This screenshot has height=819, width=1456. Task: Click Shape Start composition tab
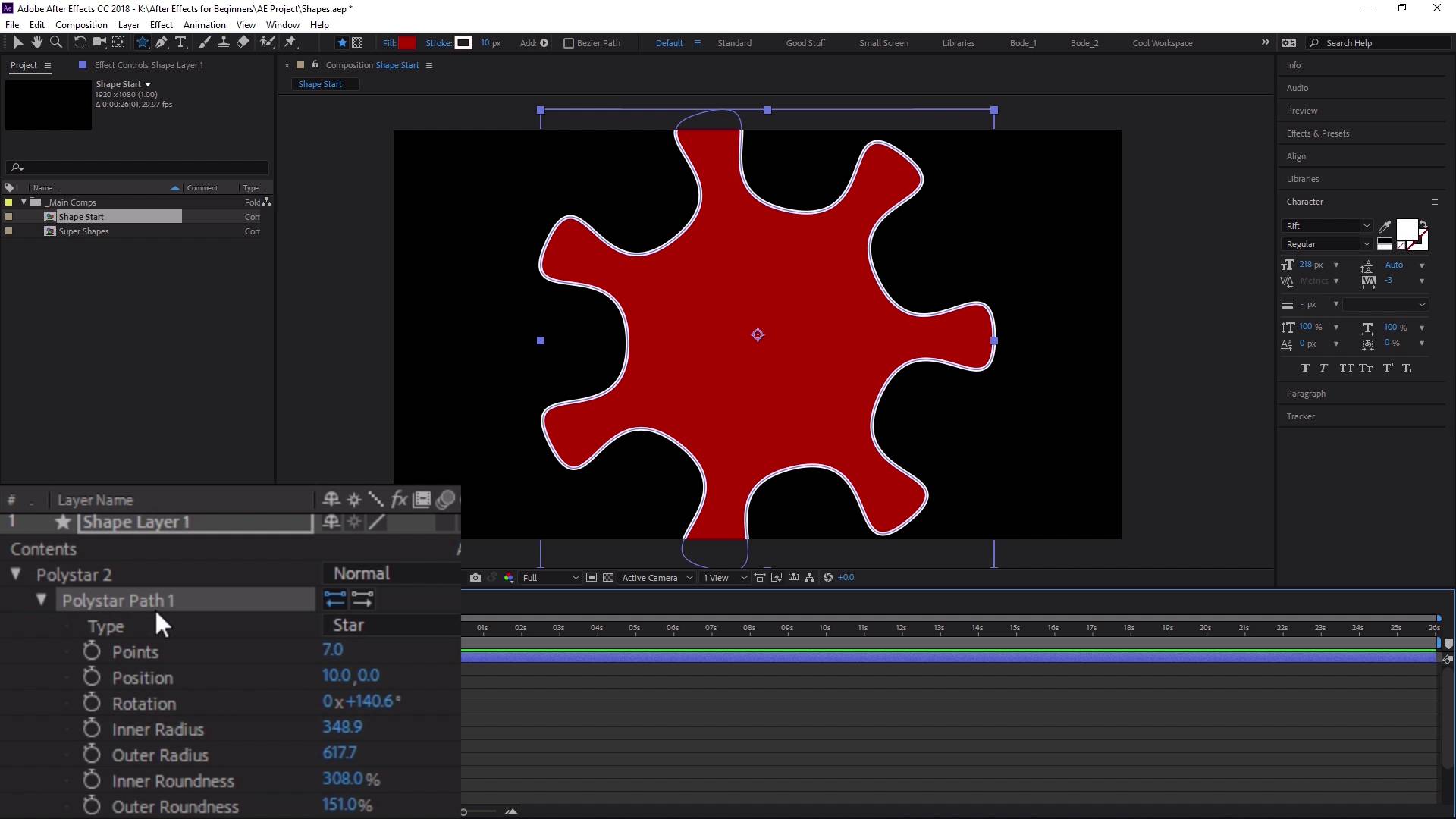(x=319, y=84)
